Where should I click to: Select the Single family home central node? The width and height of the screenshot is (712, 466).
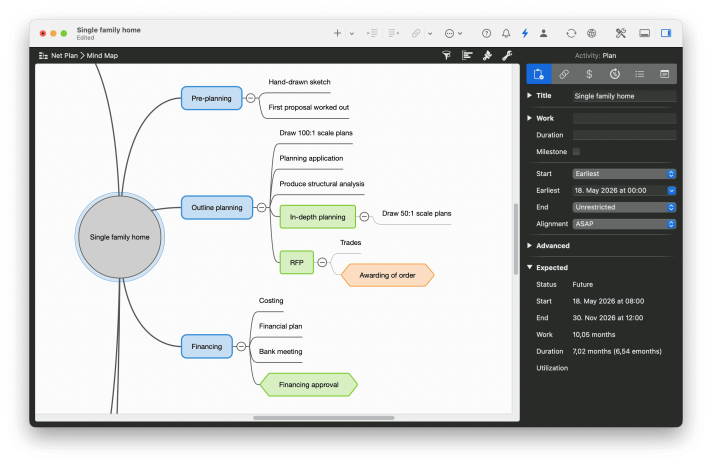pyautogui.click(x=120, y=237)
